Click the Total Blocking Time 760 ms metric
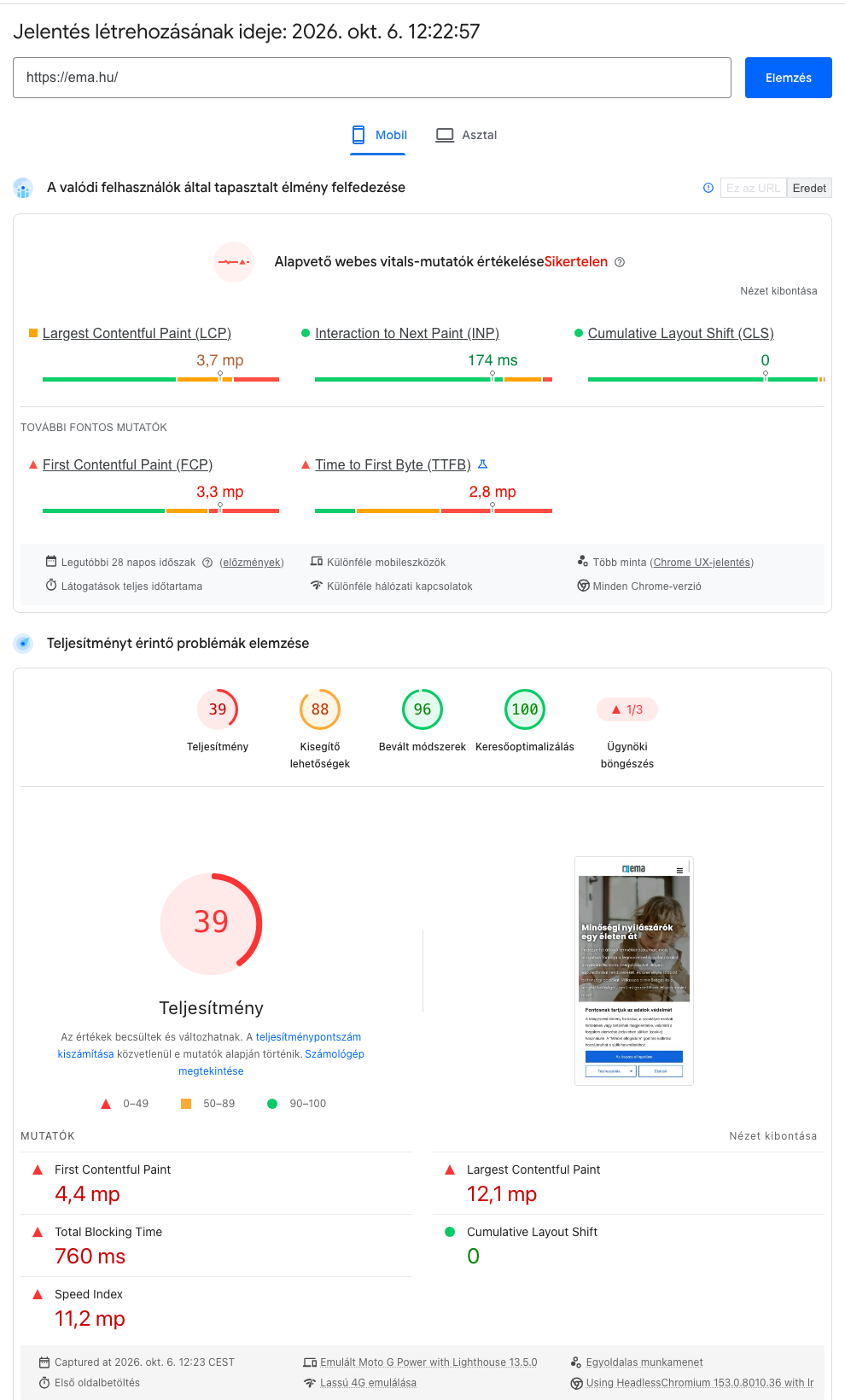This screenshot has width=845, height=1400. (217, 1245)
